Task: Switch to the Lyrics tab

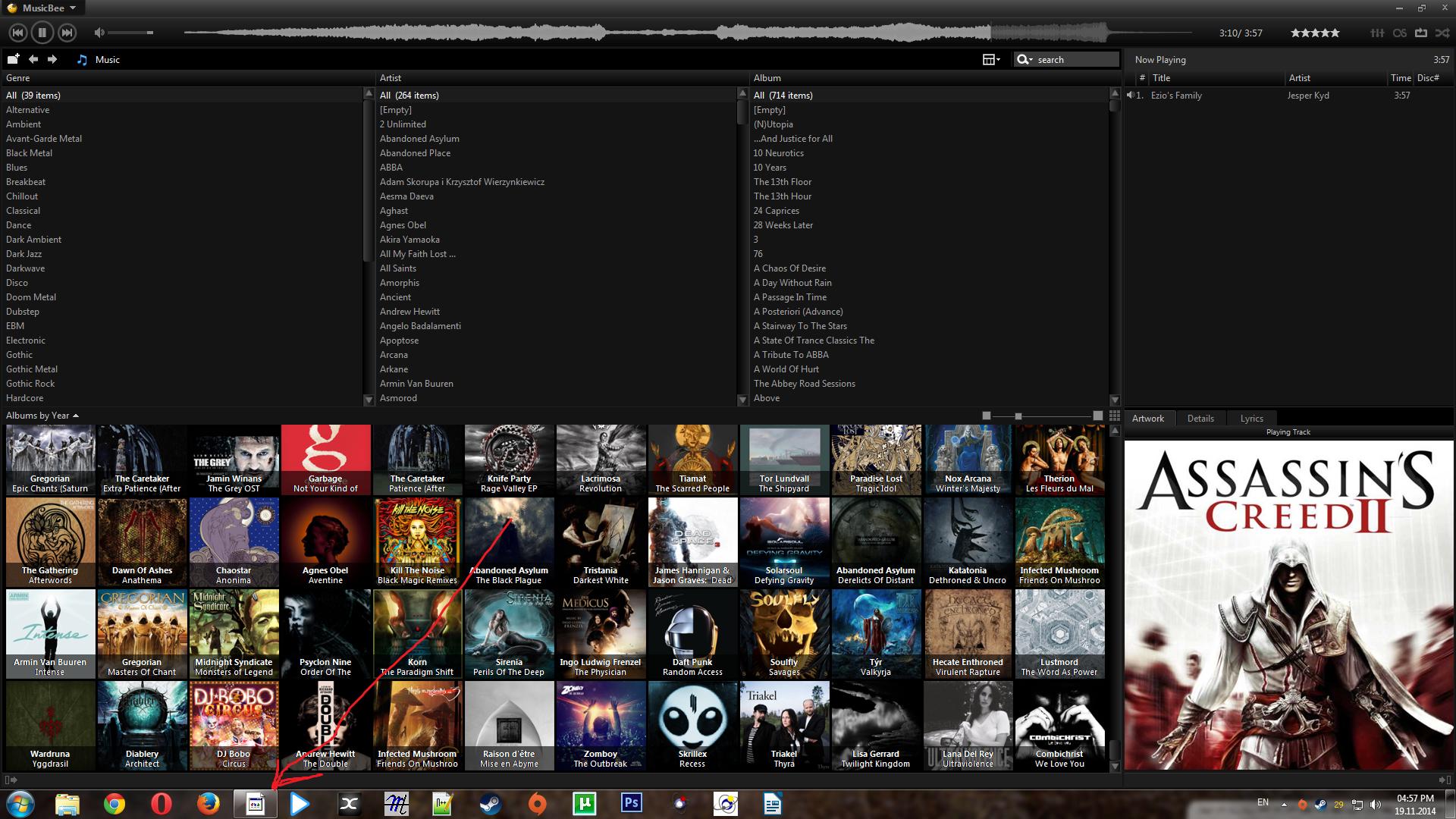Action: [1251, 418]
